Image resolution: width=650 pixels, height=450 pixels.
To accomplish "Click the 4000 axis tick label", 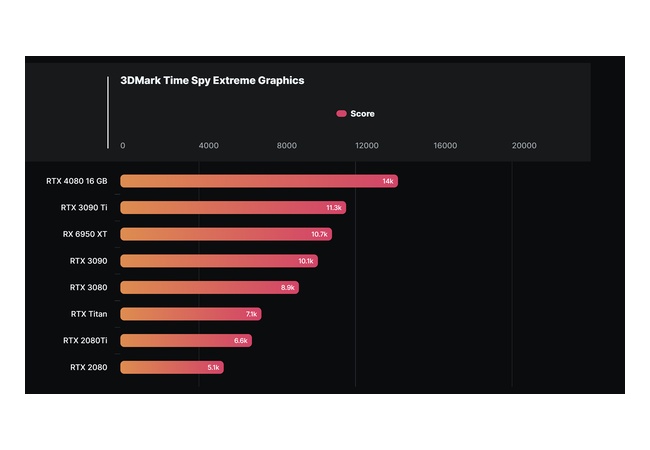I will click(209, 145).
